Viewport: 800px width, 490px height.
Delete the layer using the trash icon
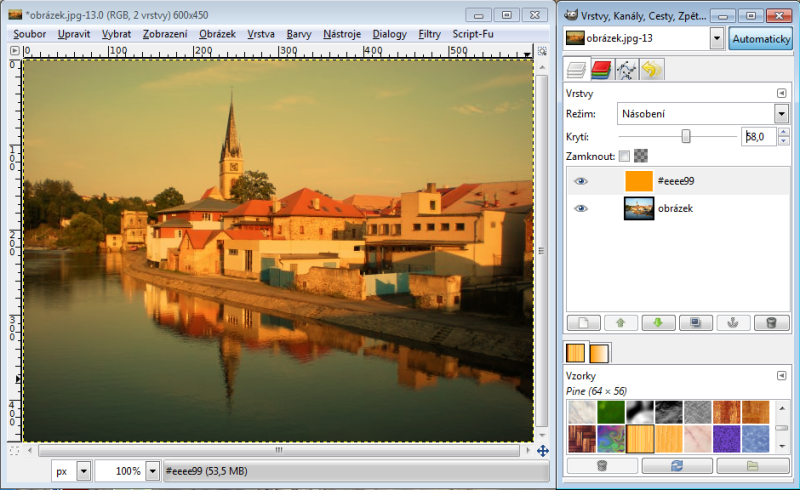[x=770, y=323]
